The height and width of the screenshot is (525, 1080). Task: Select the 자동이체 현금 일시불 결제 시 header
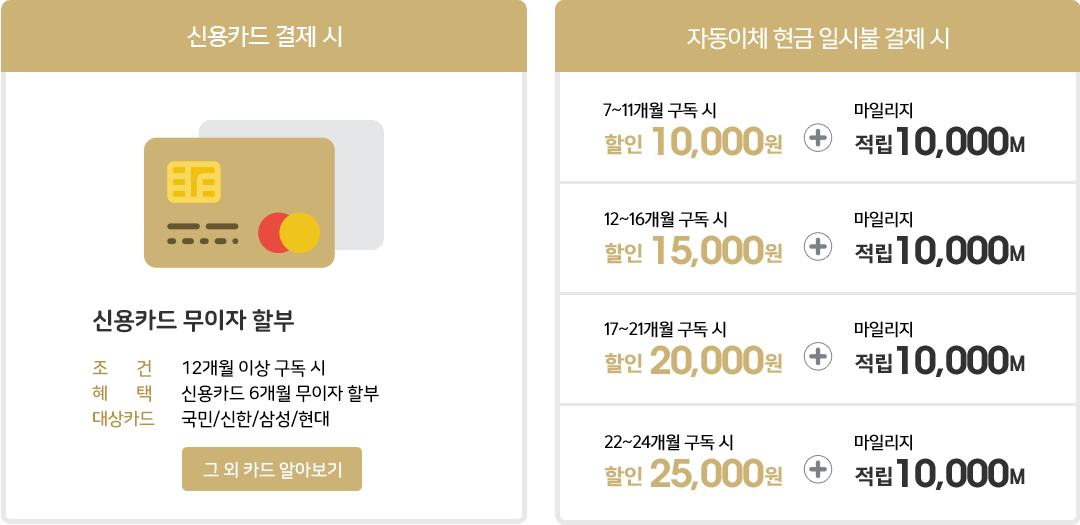click(x=818, y=37)
